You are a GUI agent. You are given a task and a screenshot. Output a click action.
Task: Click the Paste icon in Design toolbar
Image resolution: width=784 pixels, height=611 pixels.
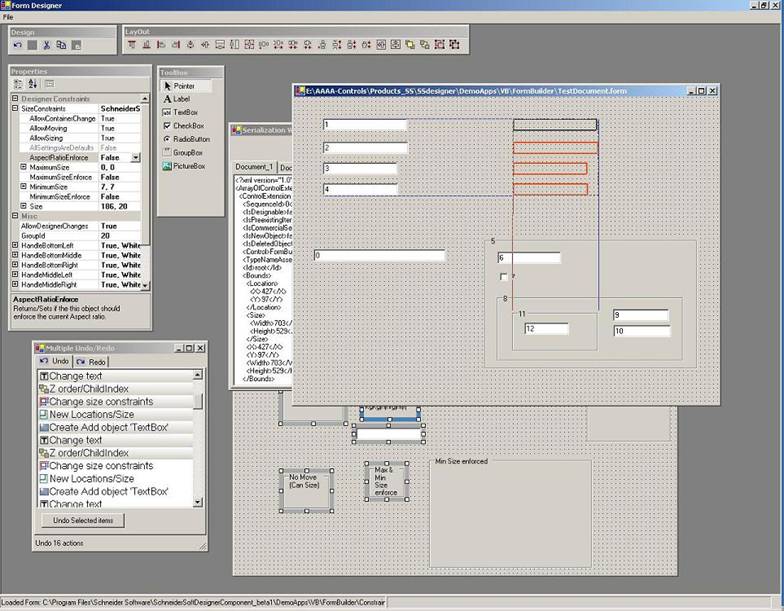click(76, 45)
